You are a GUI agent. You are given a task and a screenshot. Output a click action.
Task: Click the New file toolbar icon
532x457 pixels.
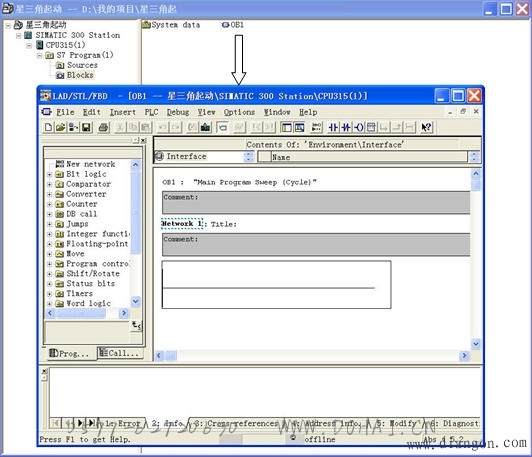[49, 127]
